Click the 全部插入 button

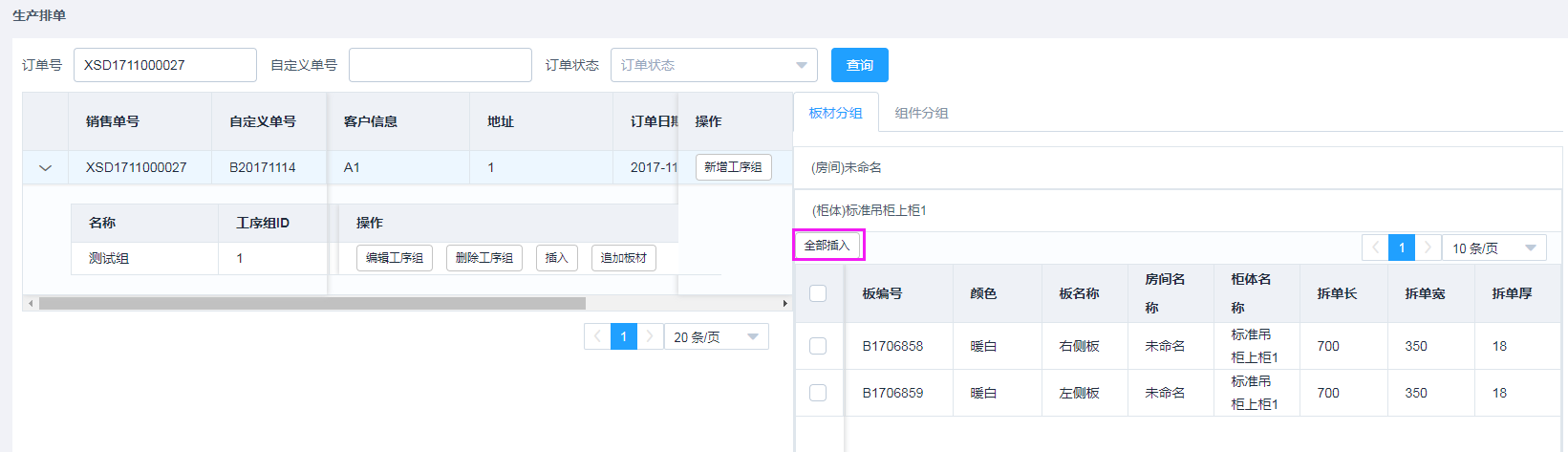click(x=827, y=246)
